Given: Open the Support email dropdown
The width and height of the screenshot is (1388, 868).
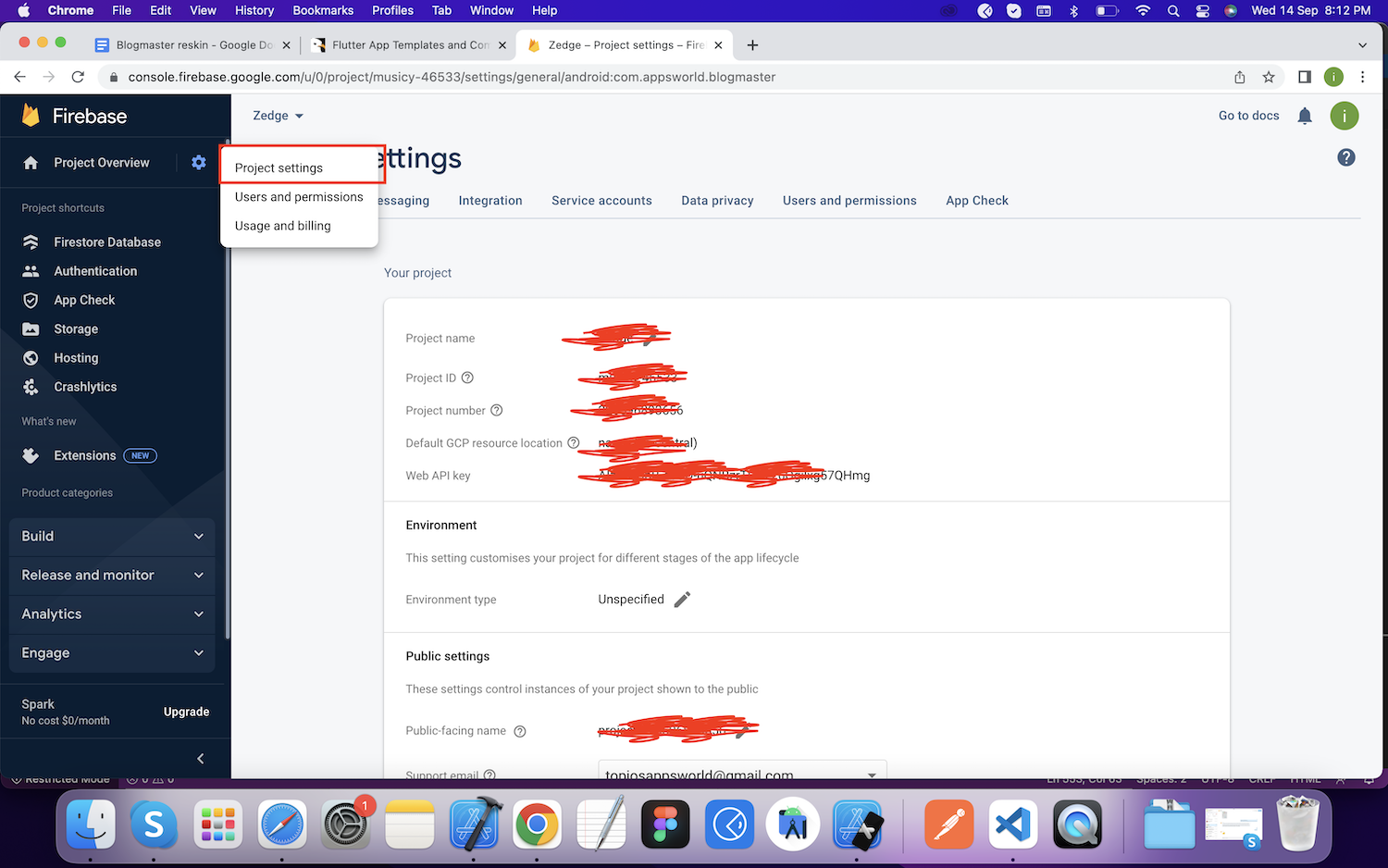Looking at the screenshot, I should (x=742, y=772).
